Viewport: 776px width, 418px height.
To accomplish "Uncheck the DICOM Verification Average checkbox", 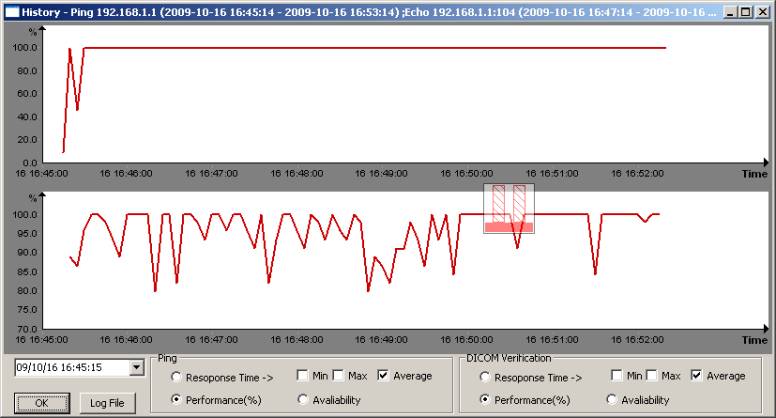I will click(x=696, y=375).
